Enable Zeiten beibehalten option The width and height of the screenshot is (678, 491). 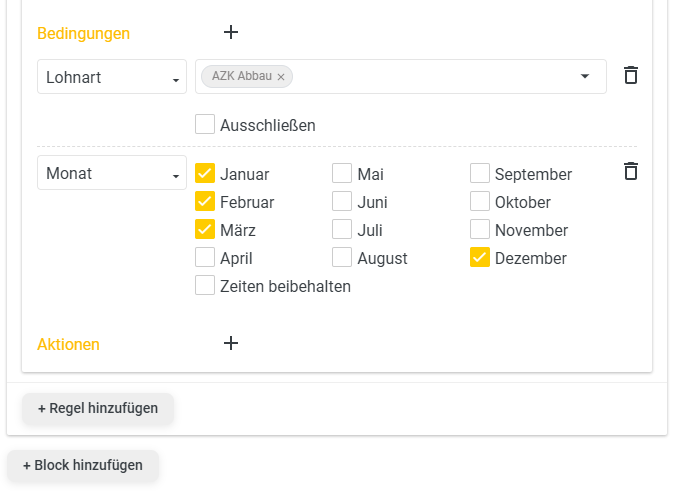click(x=205, y=286)
